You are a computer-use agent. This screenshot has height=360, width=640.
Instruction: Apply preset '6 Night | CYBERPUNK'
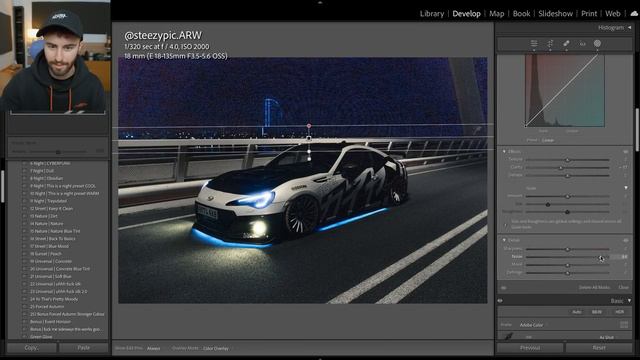[x=50, y=163]
